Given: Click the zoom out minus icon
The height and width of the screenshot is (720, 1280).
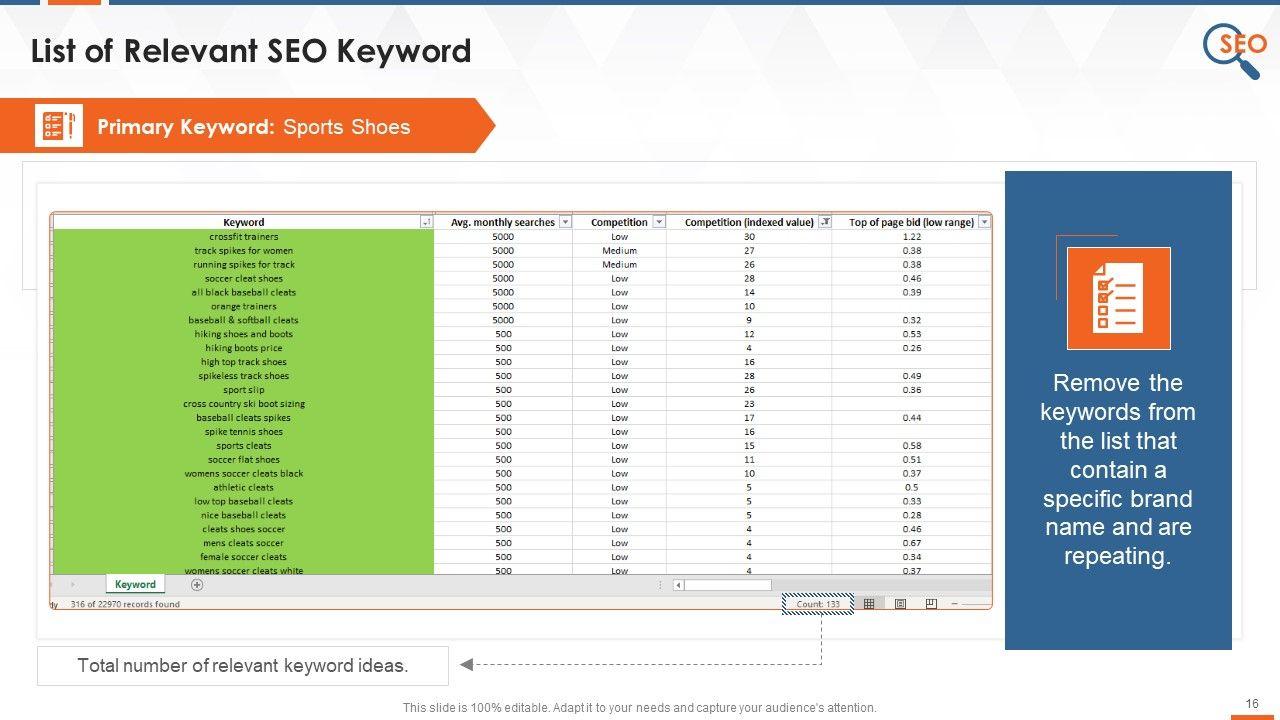Looking at the screenshot, I should (x=955, y=604).
